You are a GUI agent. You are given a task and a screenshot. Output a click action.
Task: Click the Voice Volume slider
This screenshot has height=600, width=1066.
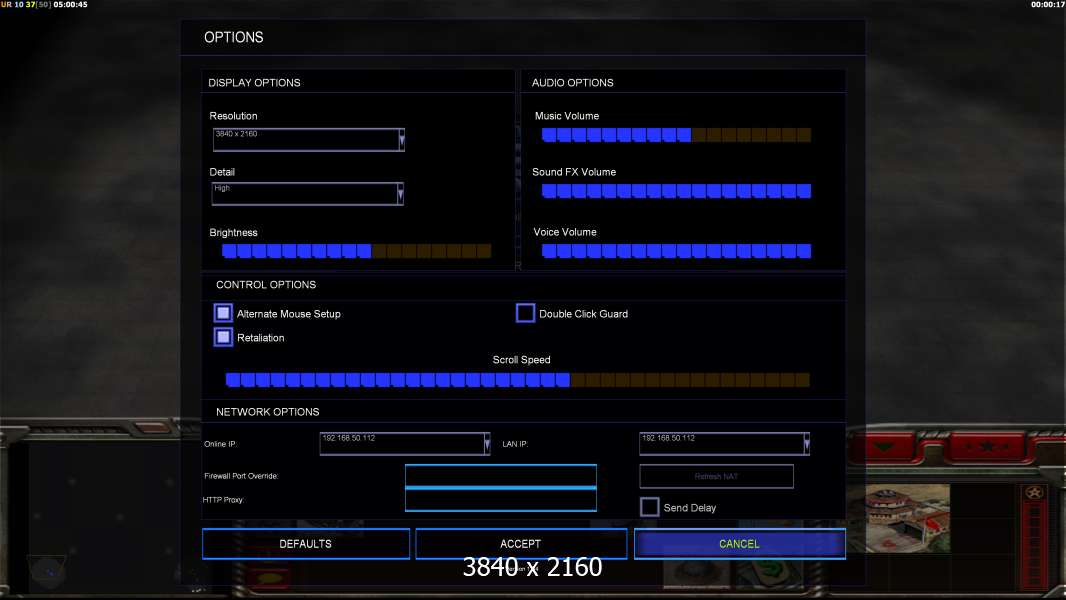(676, 251)
